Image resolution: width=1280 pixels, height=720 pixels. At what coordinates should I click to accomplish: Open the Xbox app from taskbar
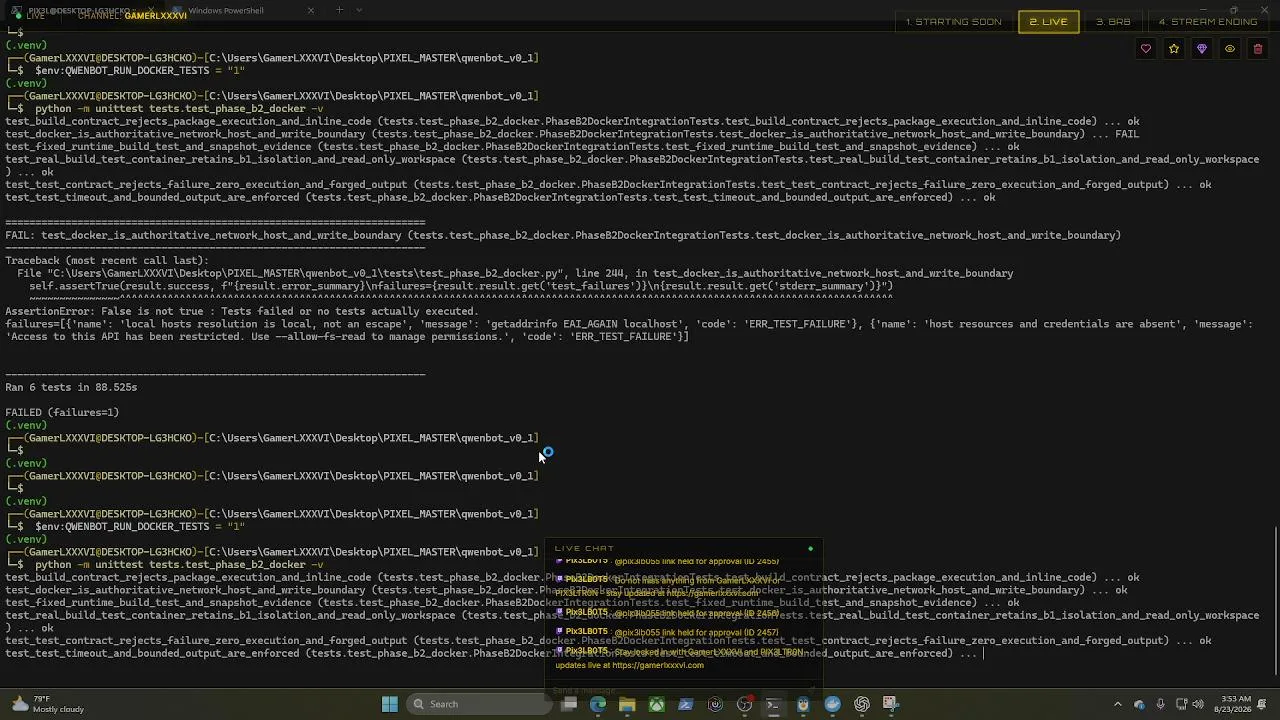(656, 704)
